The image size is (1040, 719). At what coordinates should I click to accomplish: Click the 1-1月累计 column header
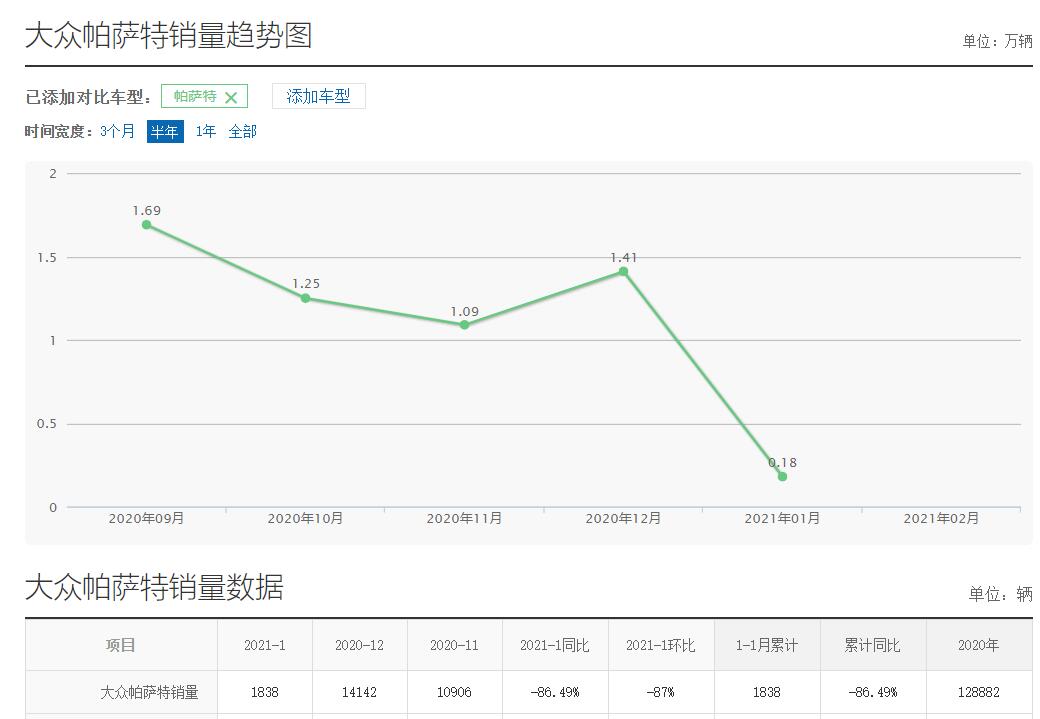tap(767, 645)
